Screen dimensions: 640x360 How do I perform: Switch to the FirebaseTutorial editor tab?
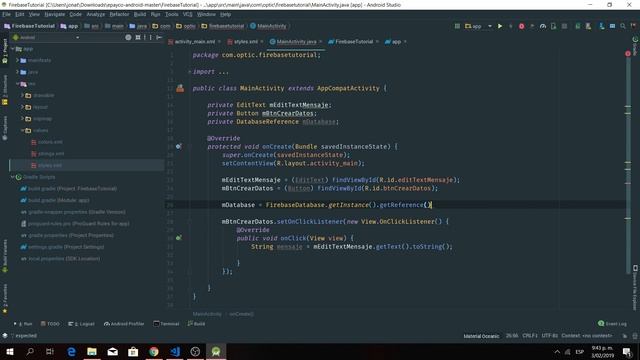click(x=353, y=42)
